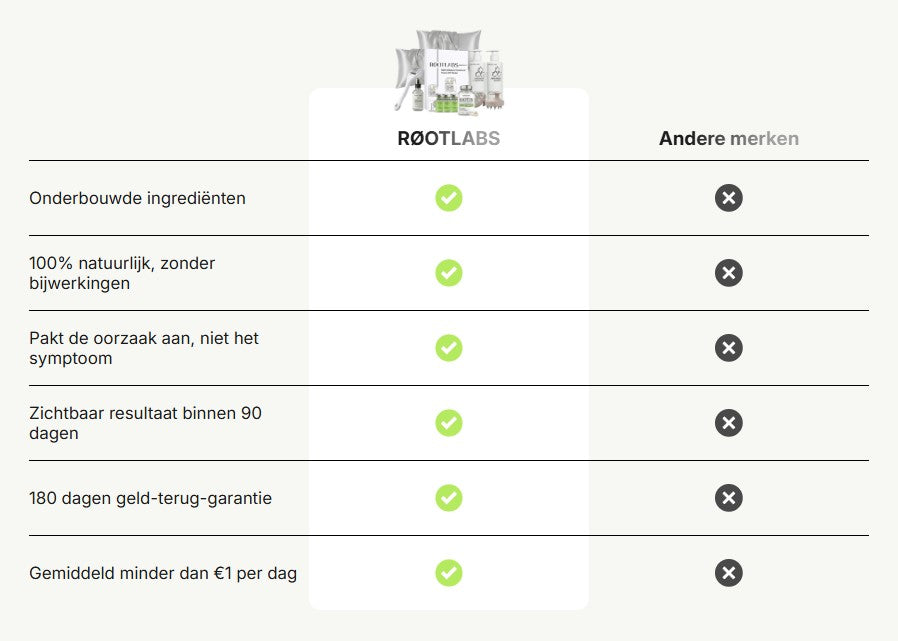This screenshot has width=898, height=641.
Task: Click the Gemiddeld minder dan €1 per dag text
Action: [x=163, y=573]
